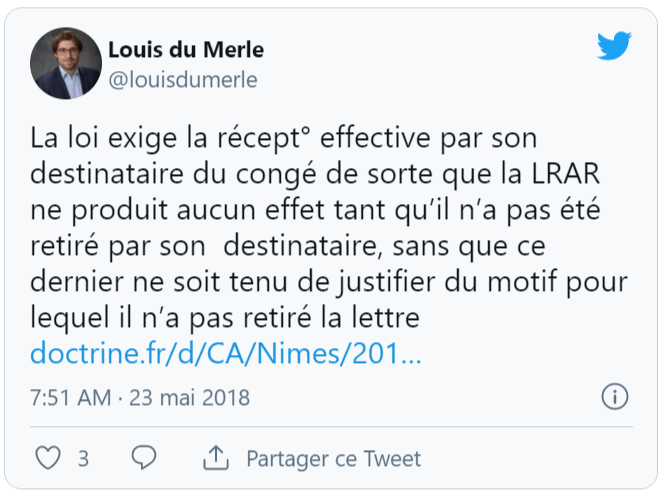Click the tweet line starting 'La loi exige'
The image size is (669, 499).
[284, 138]
